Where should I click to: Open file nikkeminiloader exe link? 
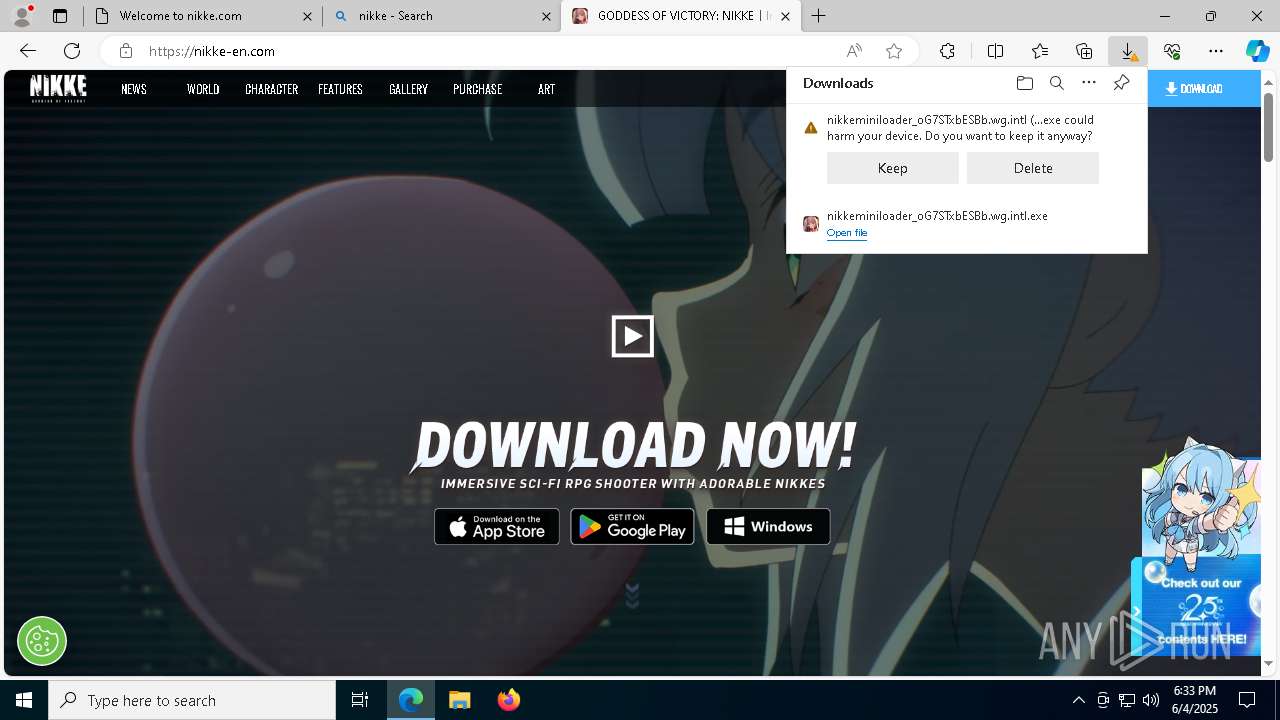point(846,233)
